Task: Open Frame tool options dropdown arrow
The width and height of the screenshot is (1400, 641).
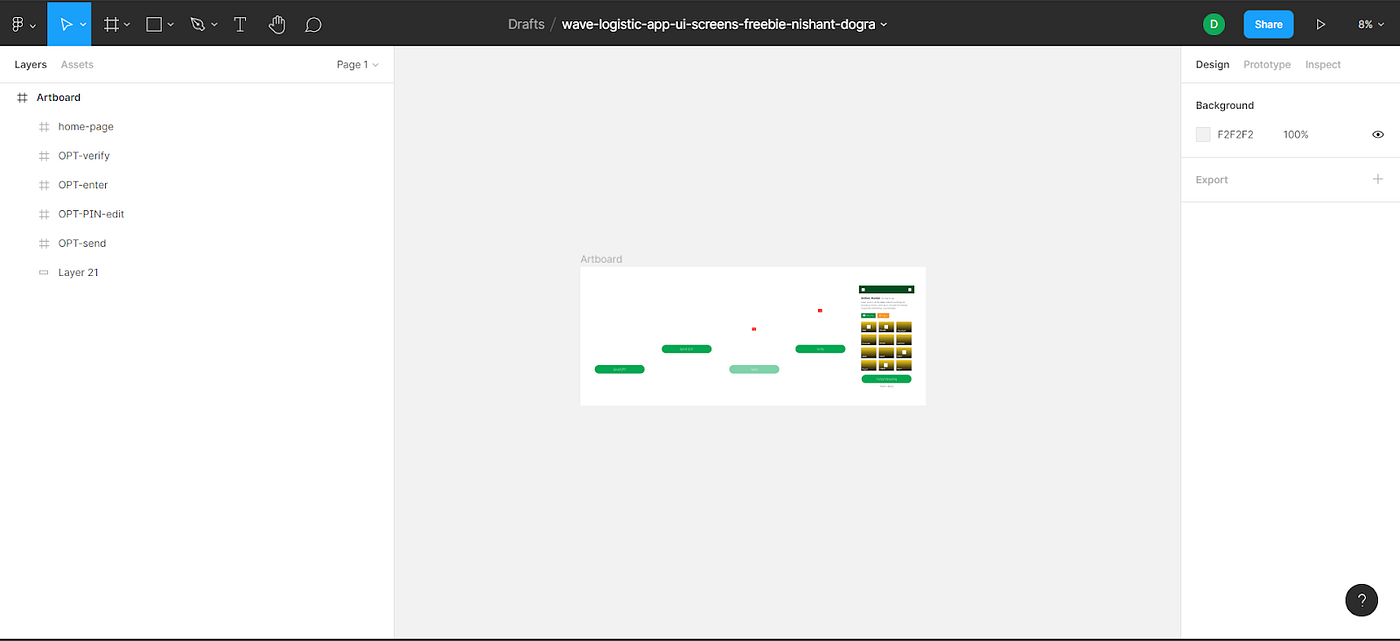Action: [x=127, y=24]
